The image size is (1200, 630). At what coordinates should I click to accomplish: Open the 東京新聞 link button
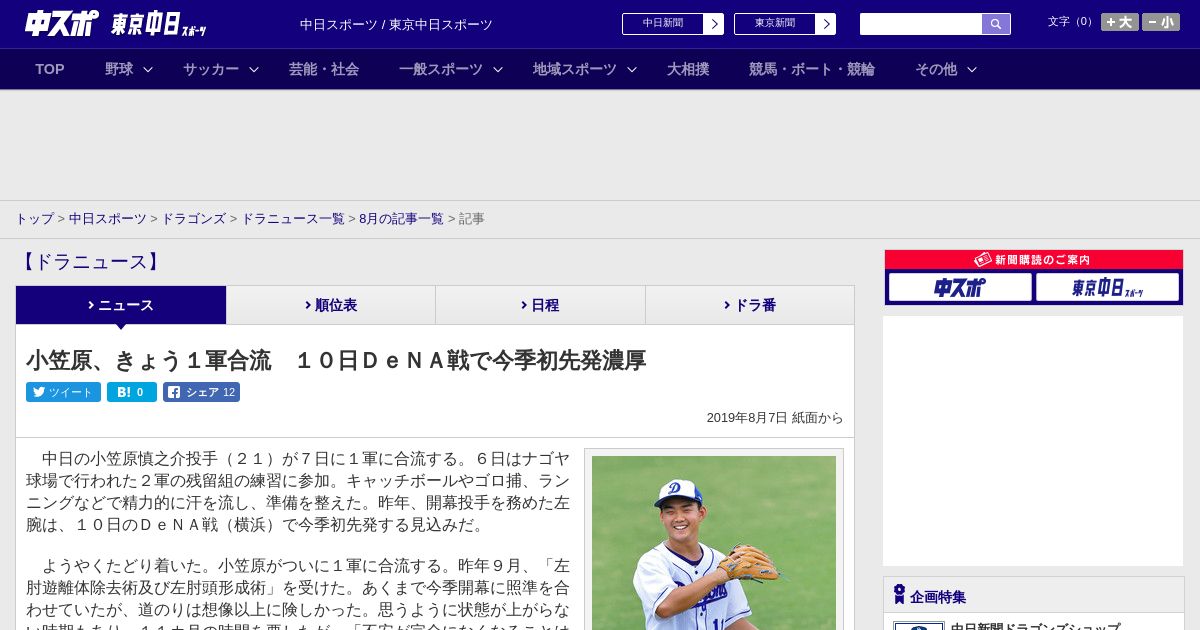775,24
